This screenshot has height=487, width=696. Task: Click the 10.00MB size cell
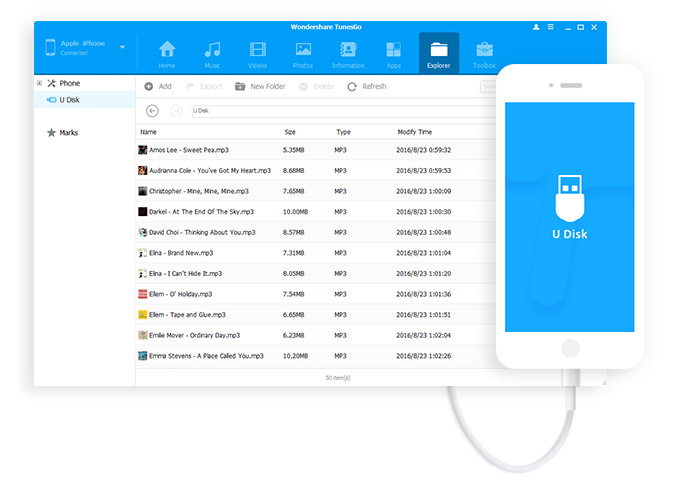(295, 212)
